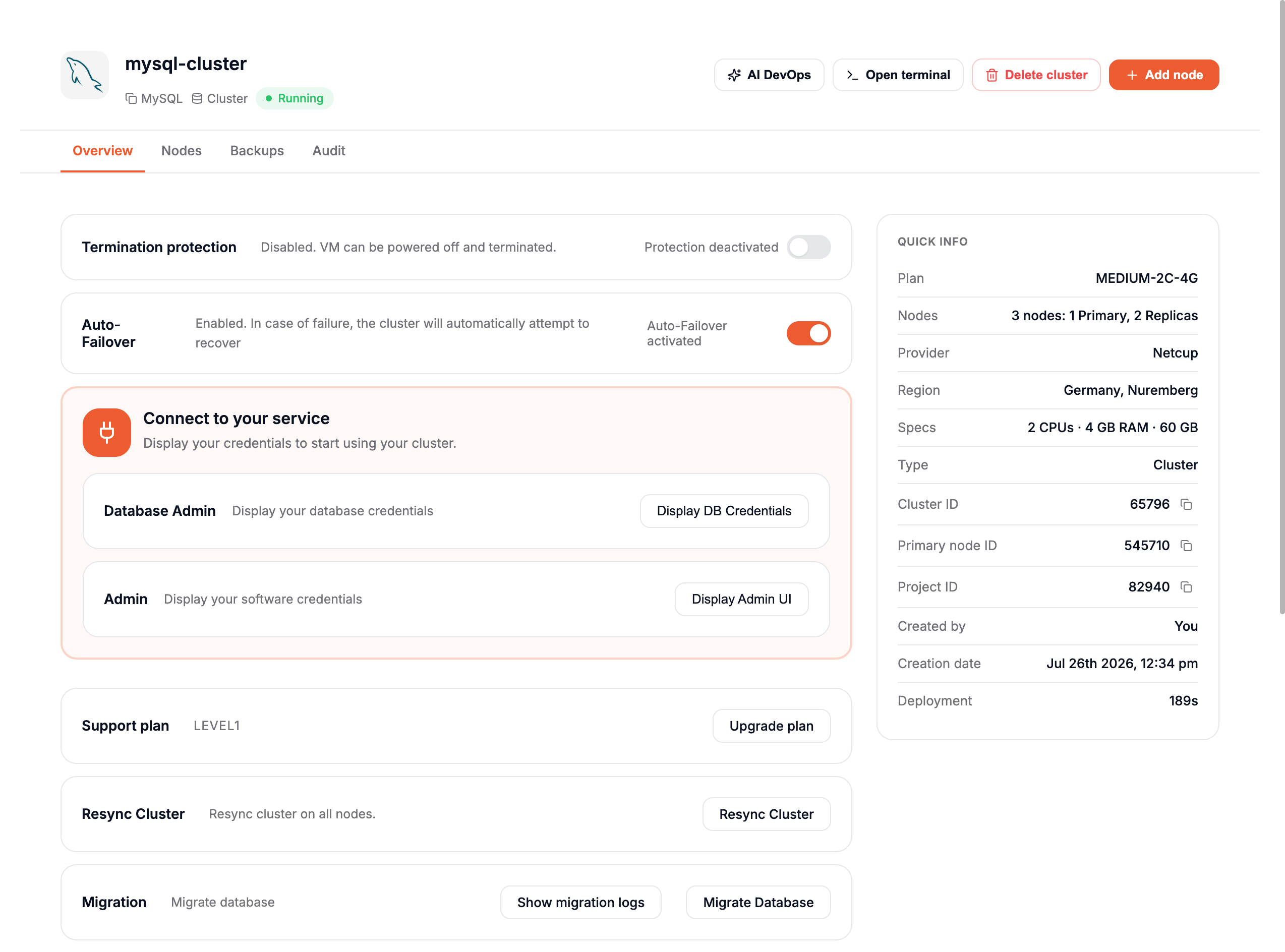The width and height of the screenshot is (1285, 952).
Task: Click the provider value Netcup
Action: tap(1175, 353)
